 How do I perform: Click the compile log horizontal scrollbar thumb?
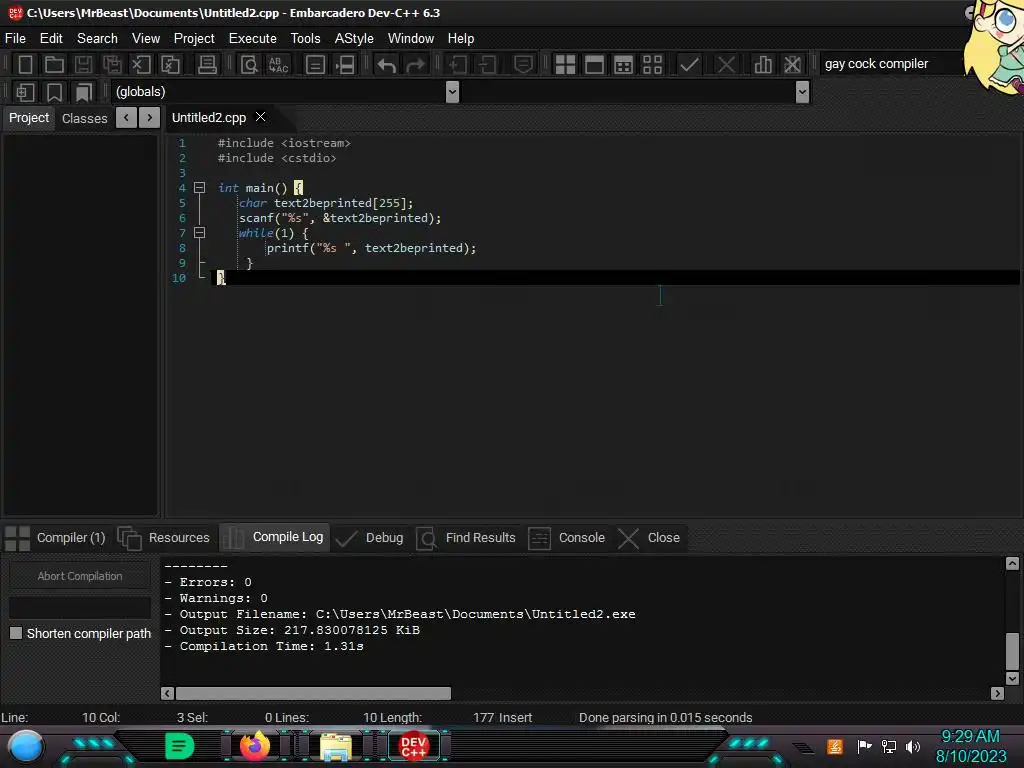[x=313, y=693]
